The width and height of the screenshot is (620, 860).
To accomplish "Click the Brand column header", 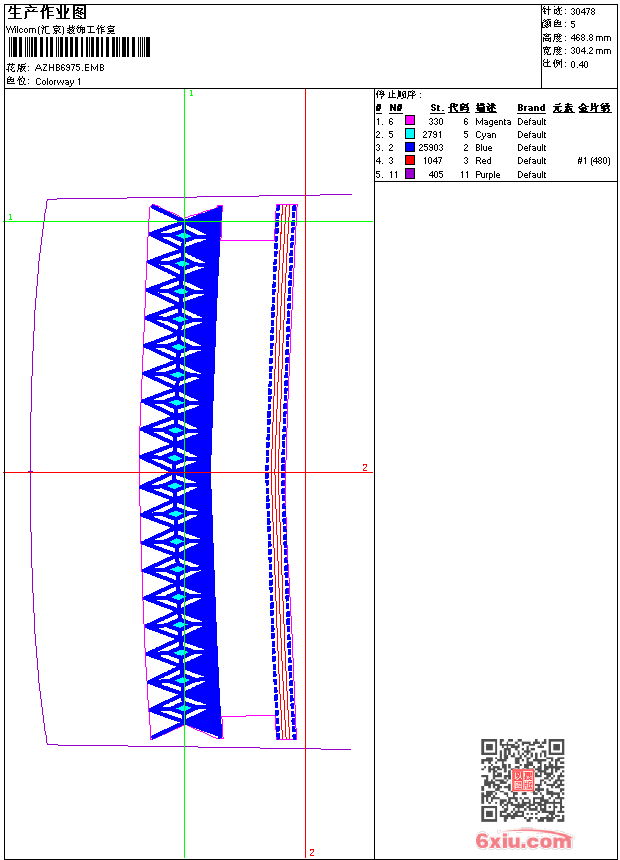I will (x=531, y=108).
